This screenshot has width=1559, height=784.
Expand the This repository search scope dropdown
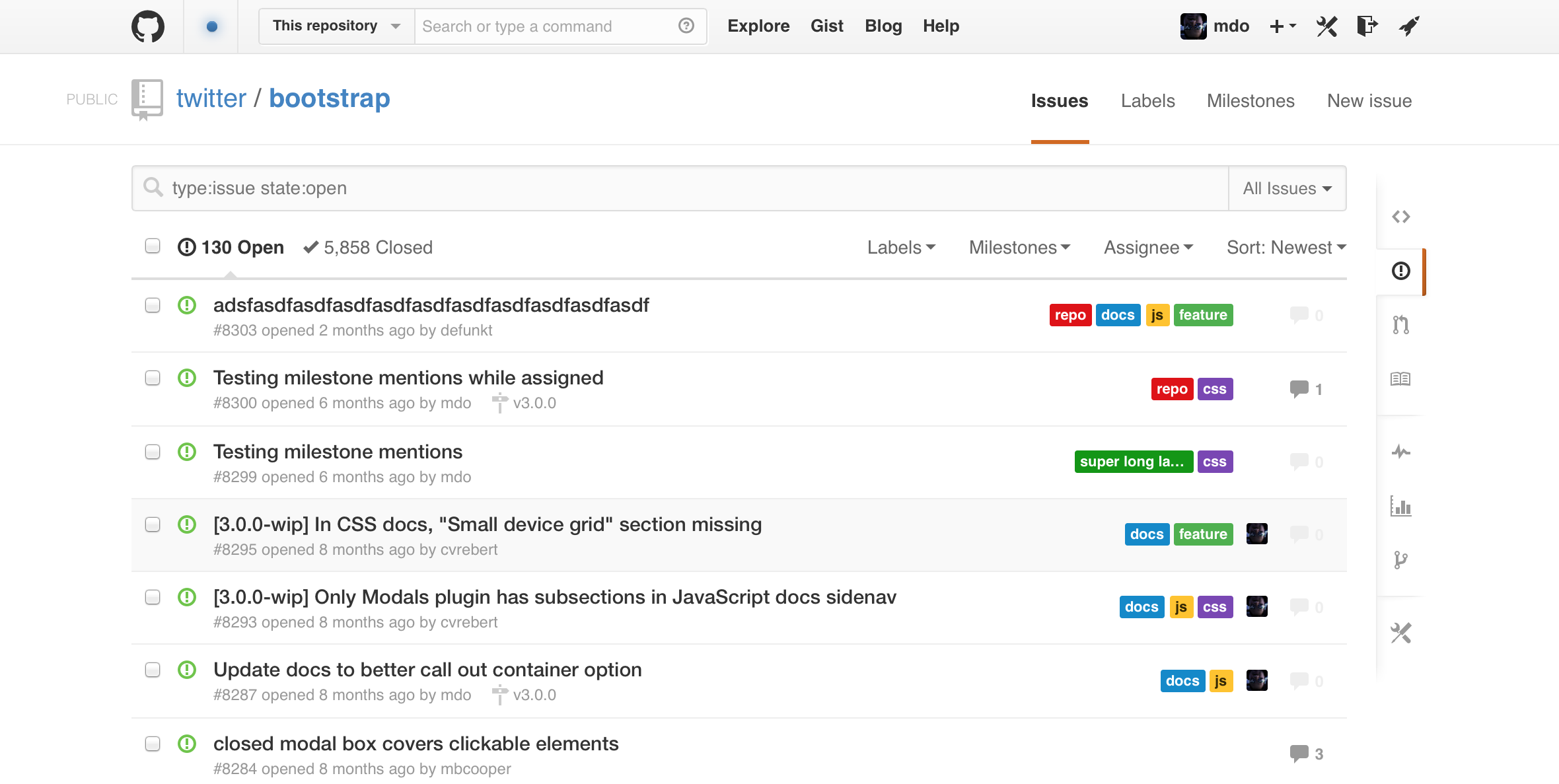pyautogui.click(x=337, y=26)
